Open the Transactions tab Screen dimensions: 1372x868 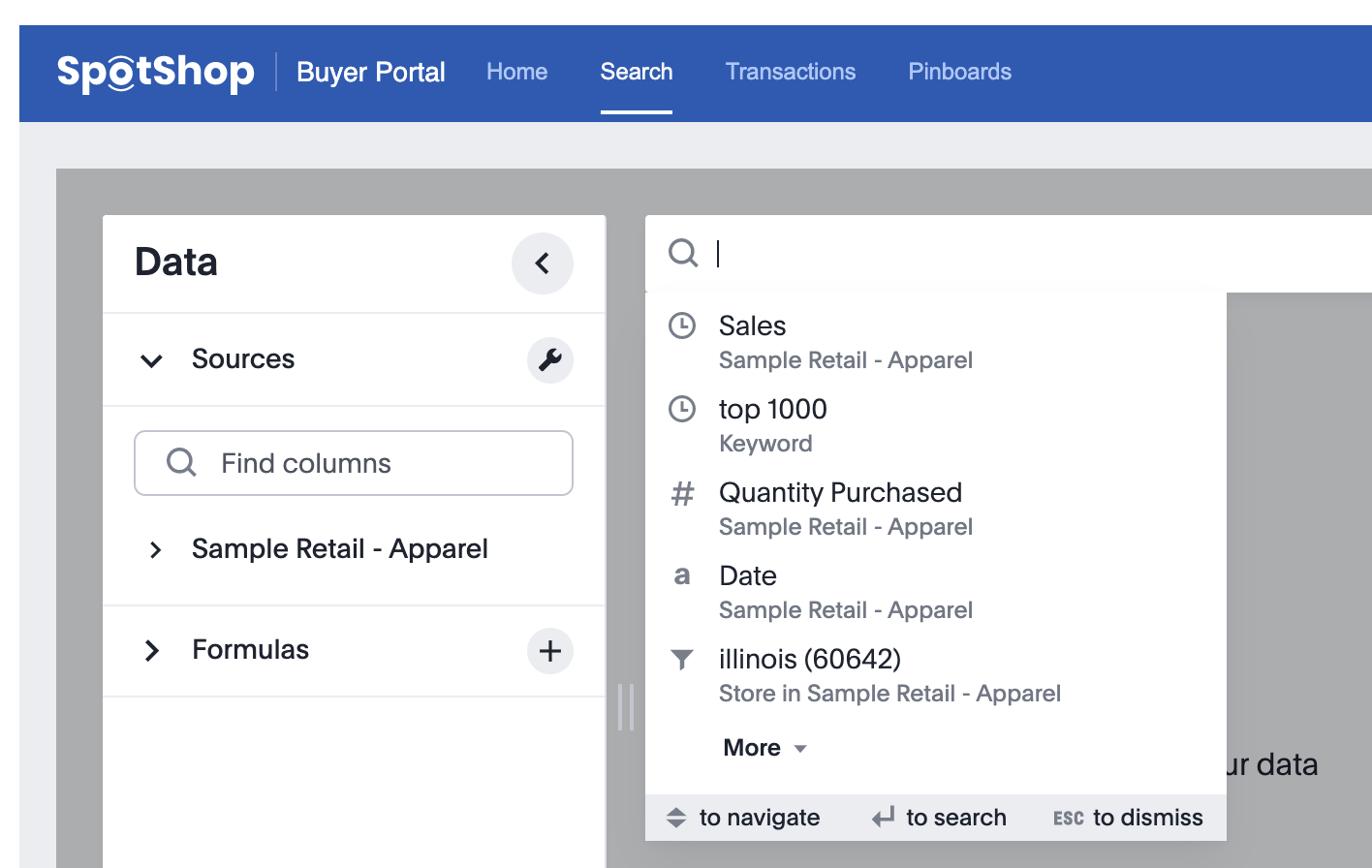pyautogui.click(x=790, y=72)
